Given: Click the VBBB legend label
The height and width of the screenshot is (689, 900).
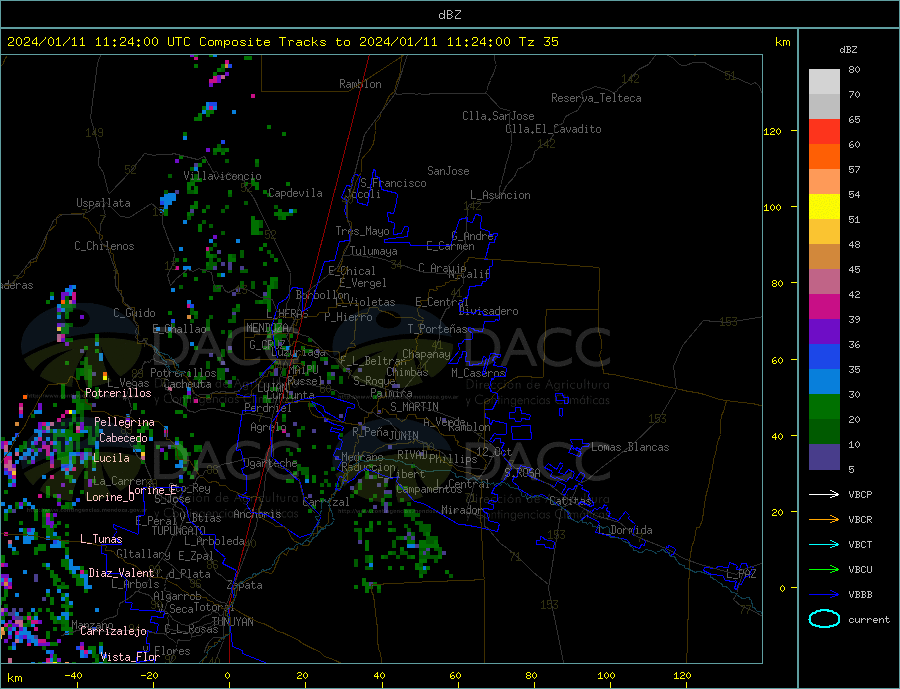Looking at the screenshot, I should (x=860, y=595).
